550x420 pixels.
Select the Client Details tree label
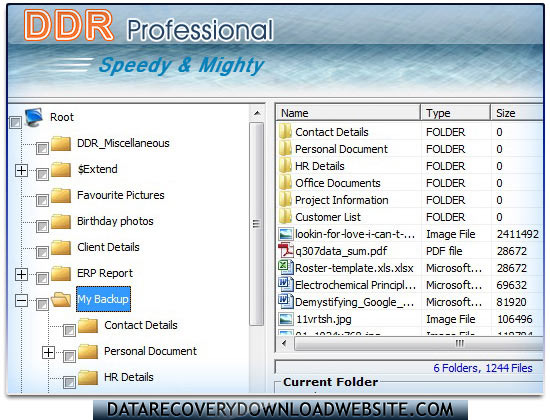tap(108, 247)
